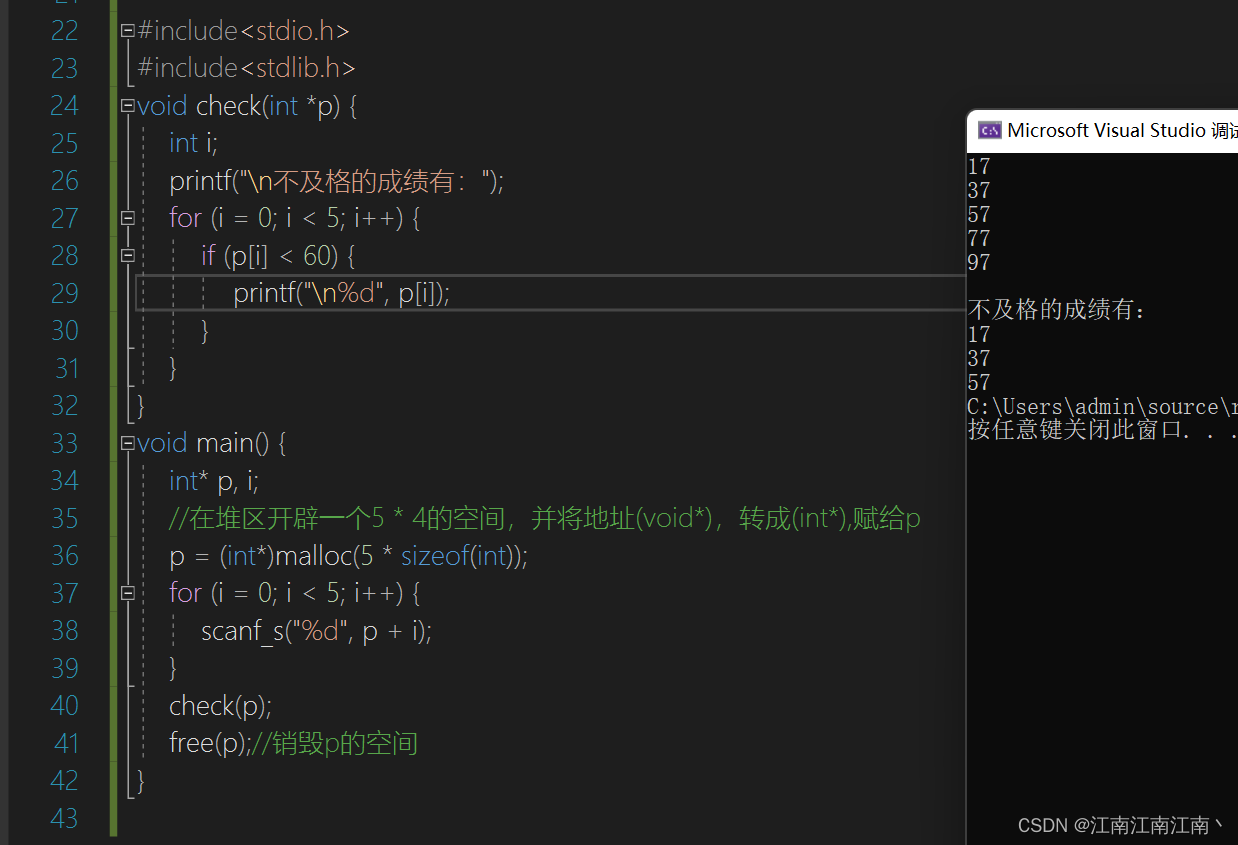Click the free(p); statement on line 41
1238x845 pixels.
point(208,743)
